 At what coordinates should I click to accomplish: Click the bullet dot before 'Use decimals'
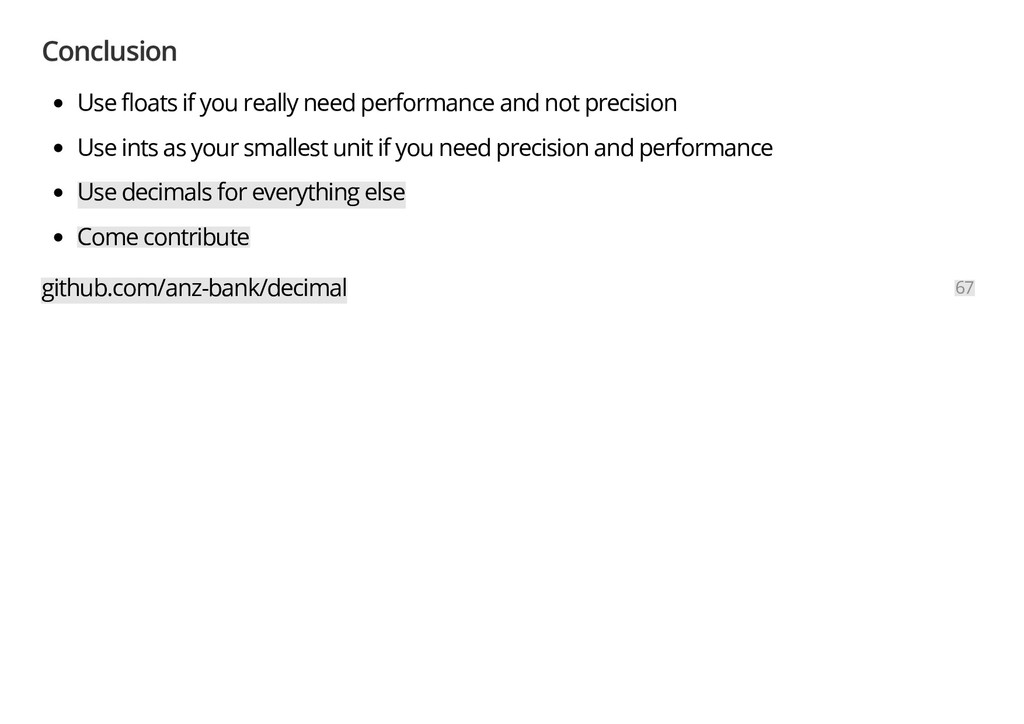pos(59,193)
